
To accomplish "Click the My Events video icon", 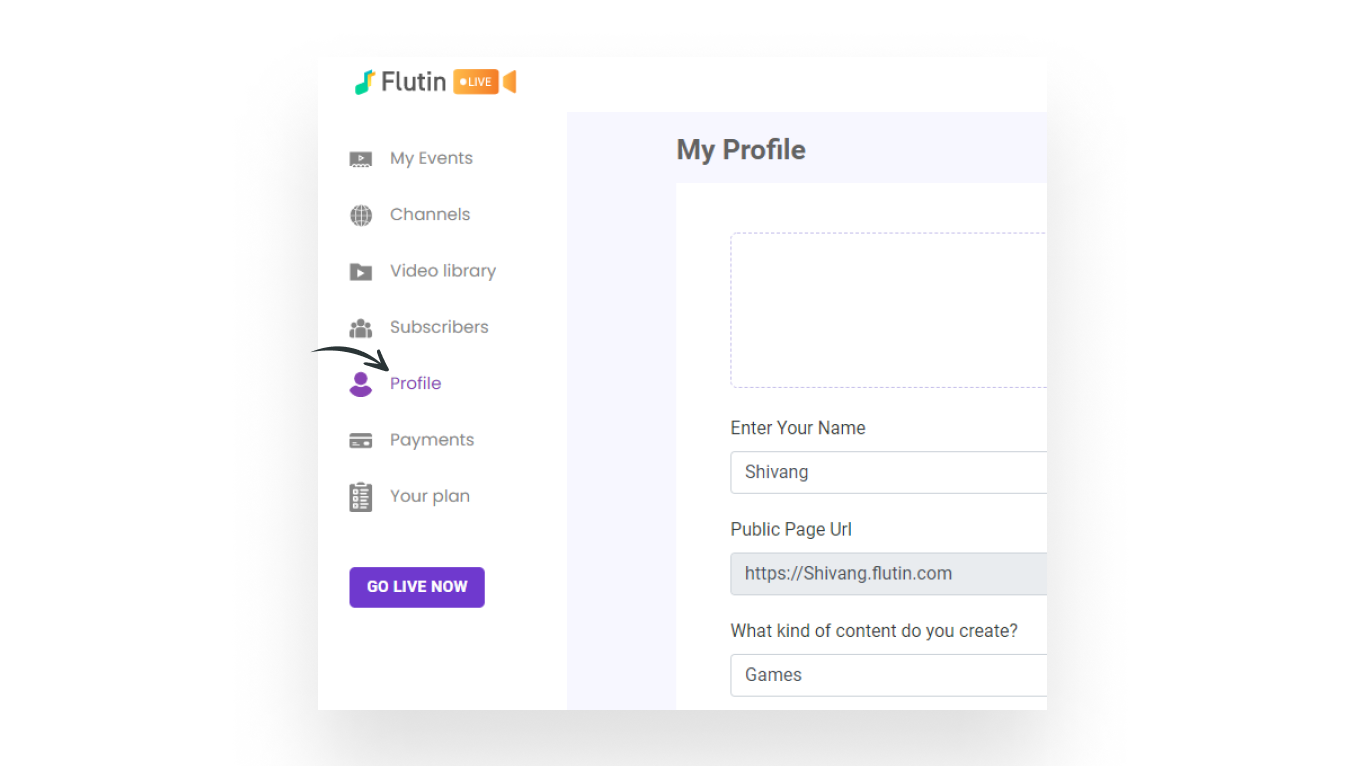I will click(361, 159).
